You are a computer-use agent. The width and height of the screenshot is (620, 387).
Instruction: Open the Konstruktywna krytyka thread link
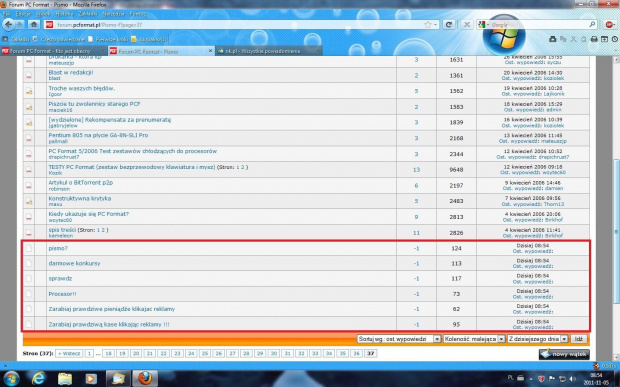click(79, 198)
